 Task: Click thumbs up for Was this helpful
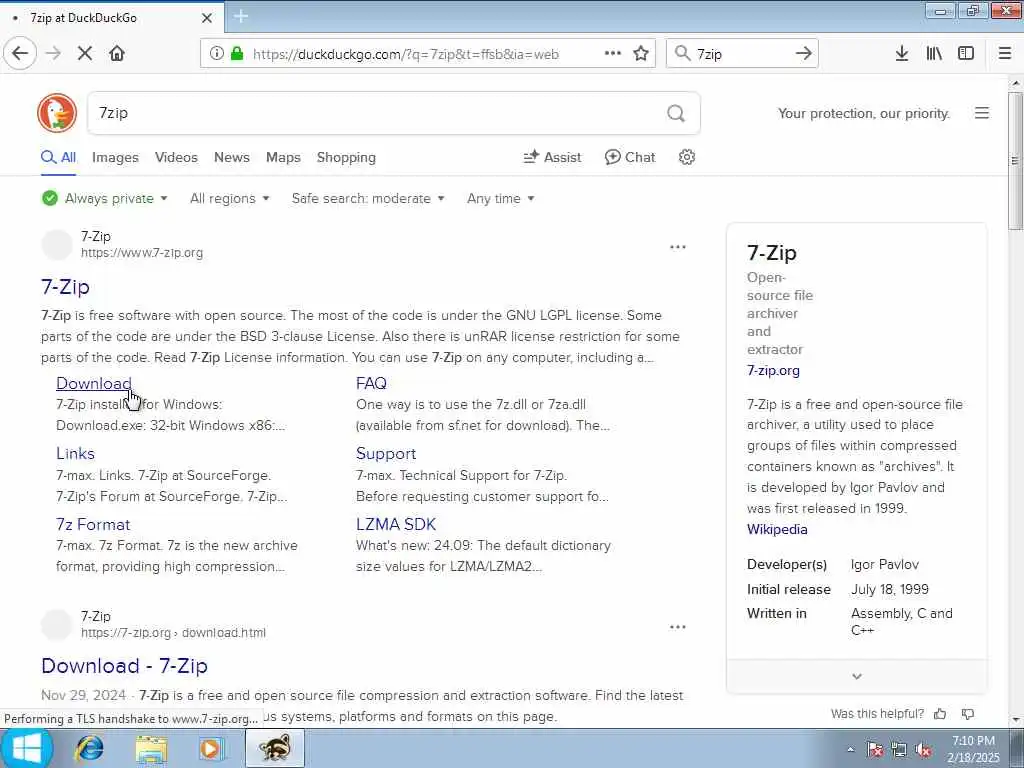click(940, 714)
